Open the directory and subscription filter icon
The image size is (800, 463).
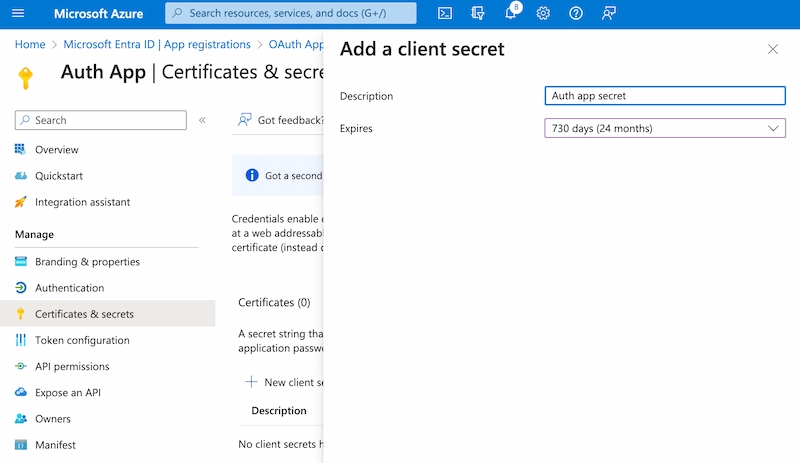478,13
